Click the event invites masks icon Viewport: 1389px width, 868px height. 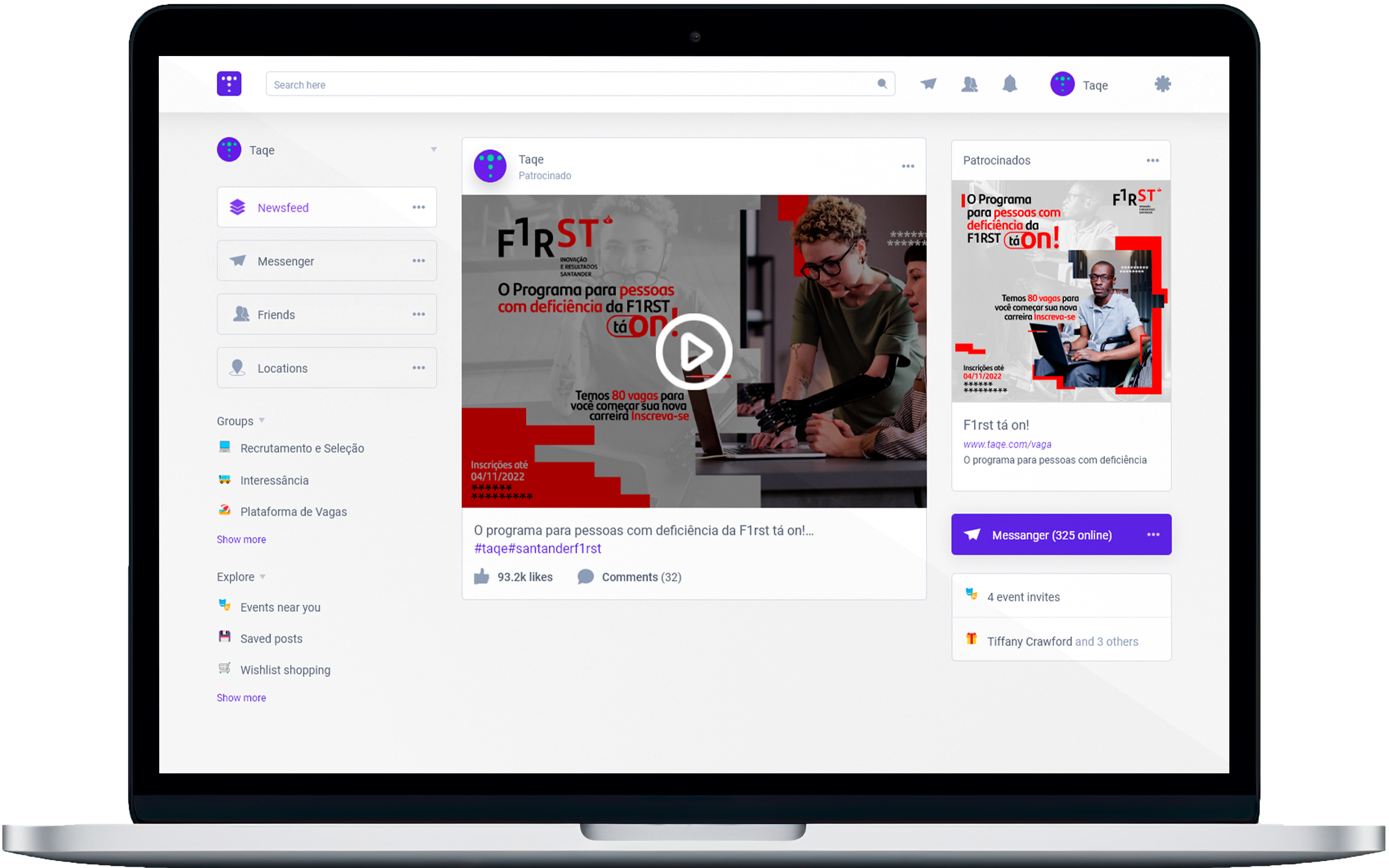[x=971, y=594]
